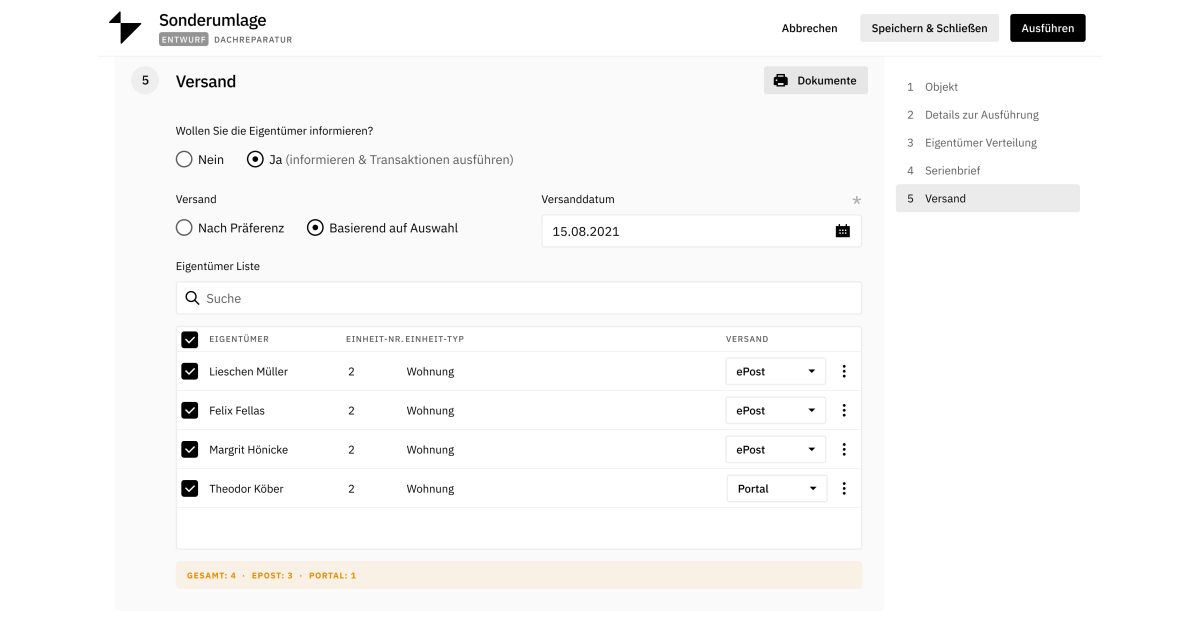Click the Einheit-Nr. column header

tap(374, 339)
